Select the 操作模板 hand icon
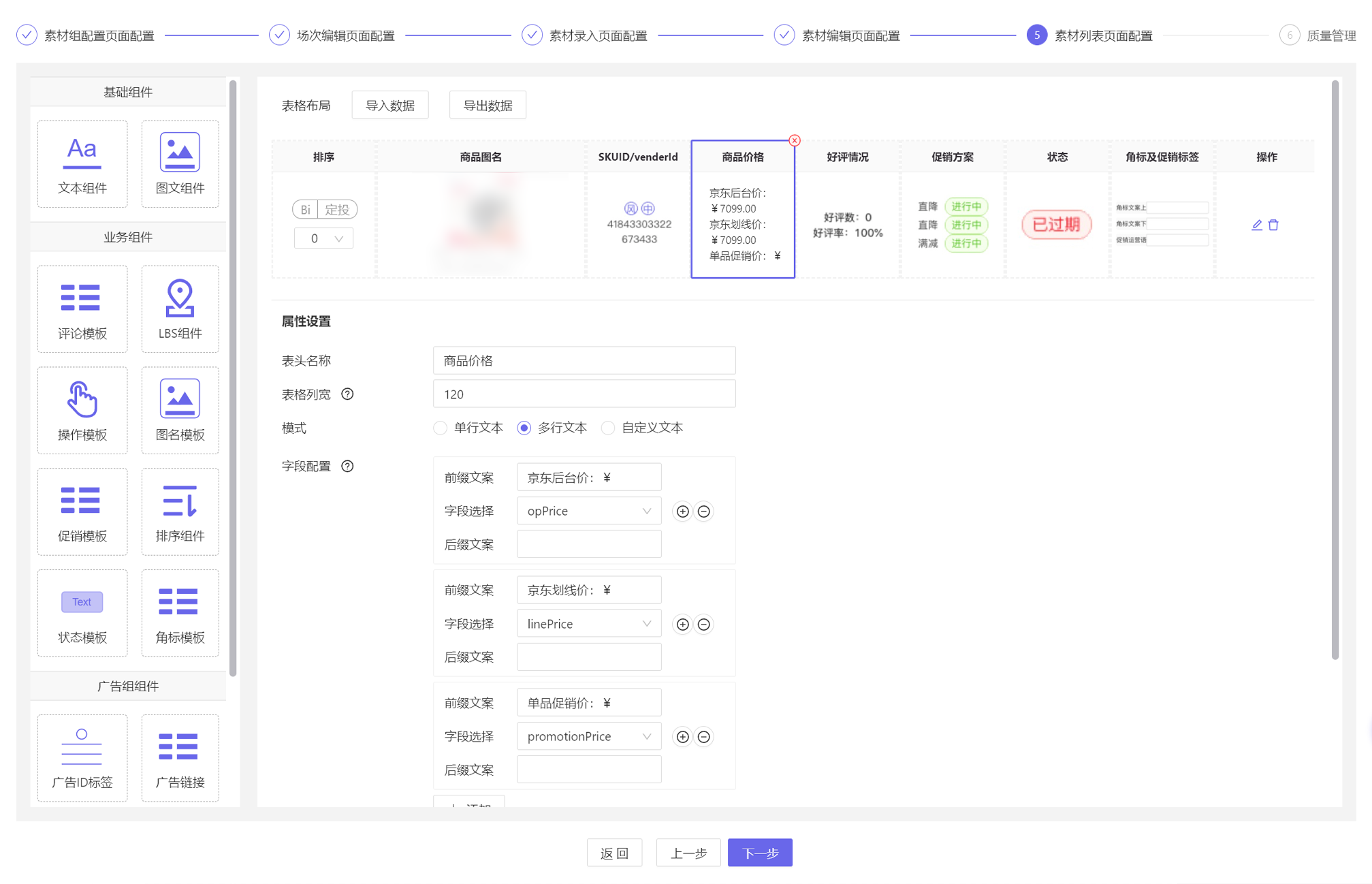The image size is (1372, 884). click(x=82, y=409)
